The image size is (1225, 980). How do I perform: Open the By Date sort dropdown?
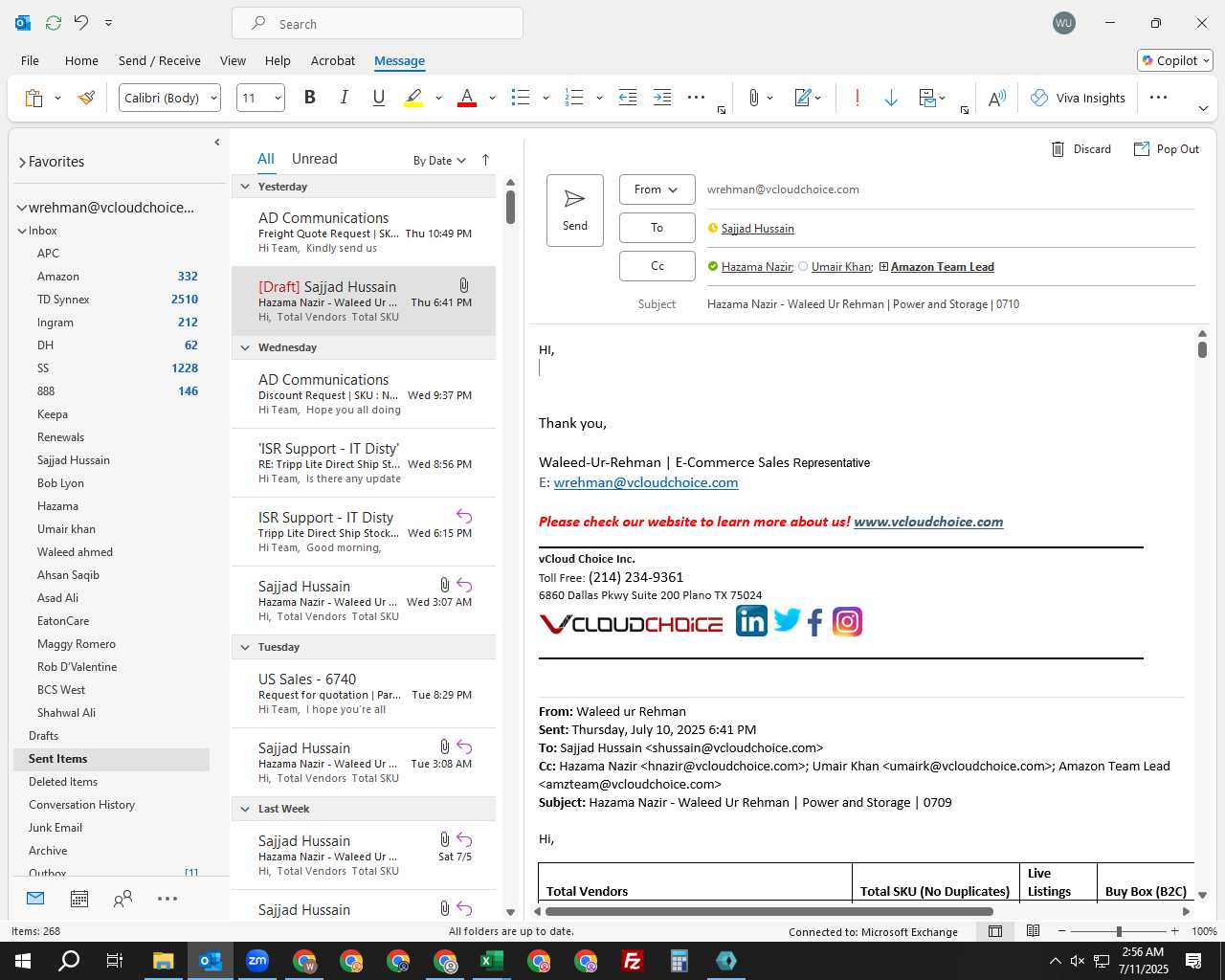[x=439, y=161]
